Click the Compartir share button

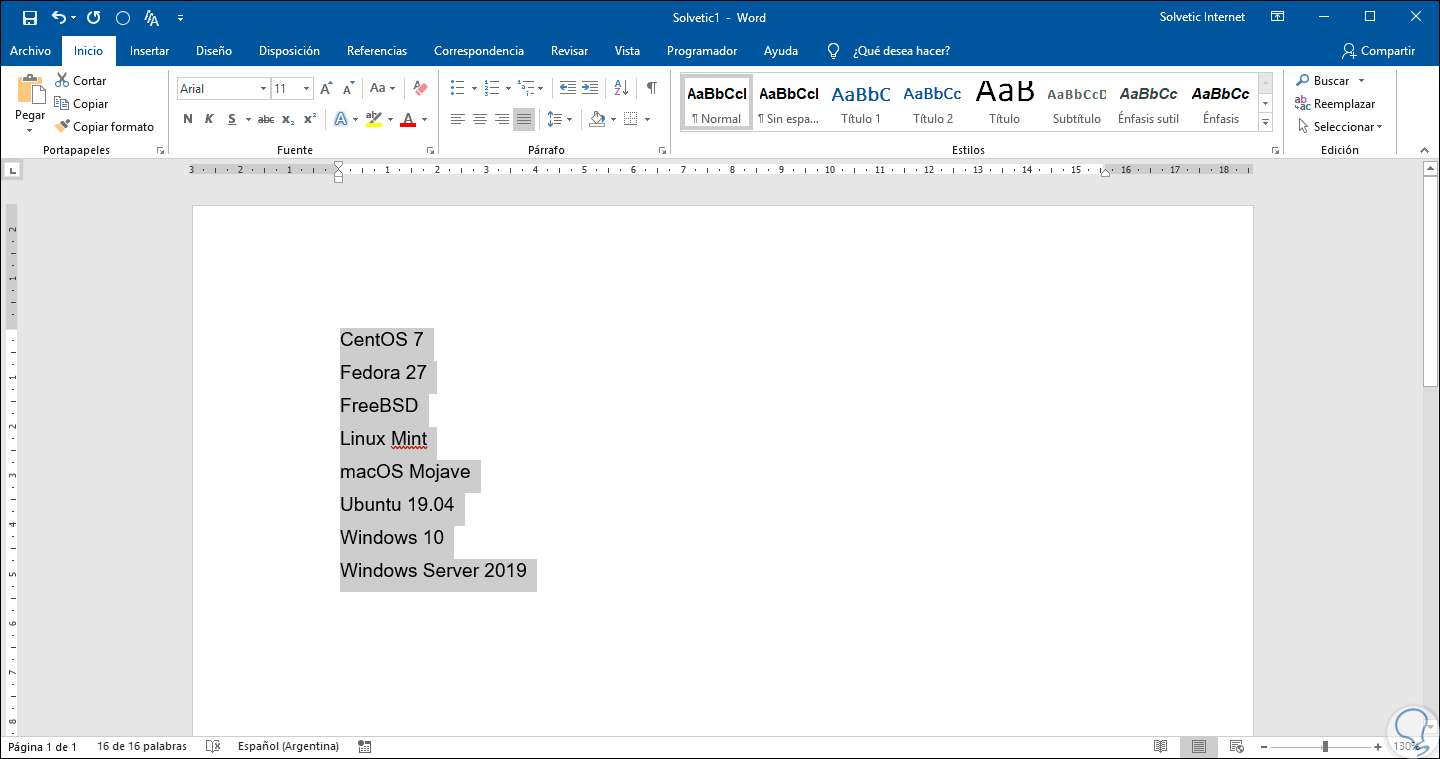pos(1379,51)
